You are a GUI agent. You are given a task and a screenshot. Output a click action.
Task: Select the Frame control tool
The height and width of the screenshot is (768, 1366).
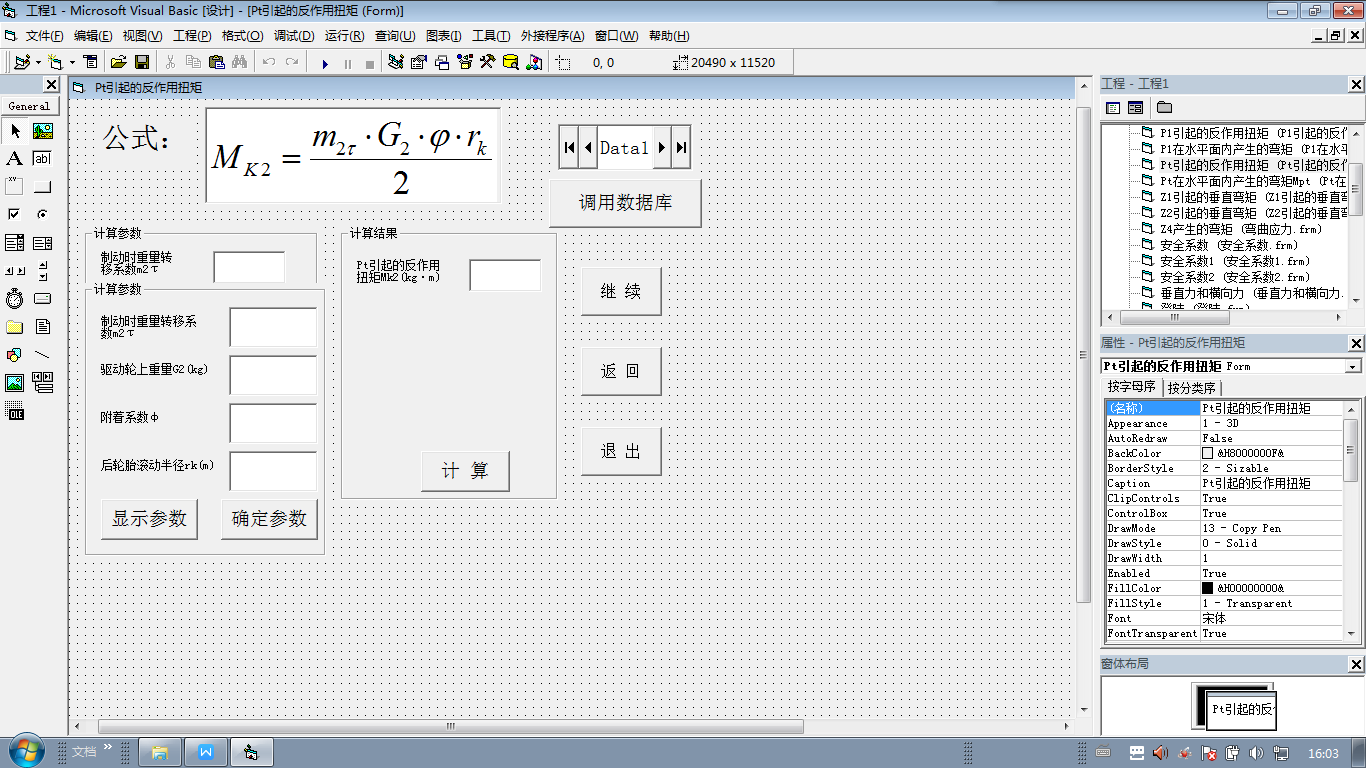click(15, 187)
